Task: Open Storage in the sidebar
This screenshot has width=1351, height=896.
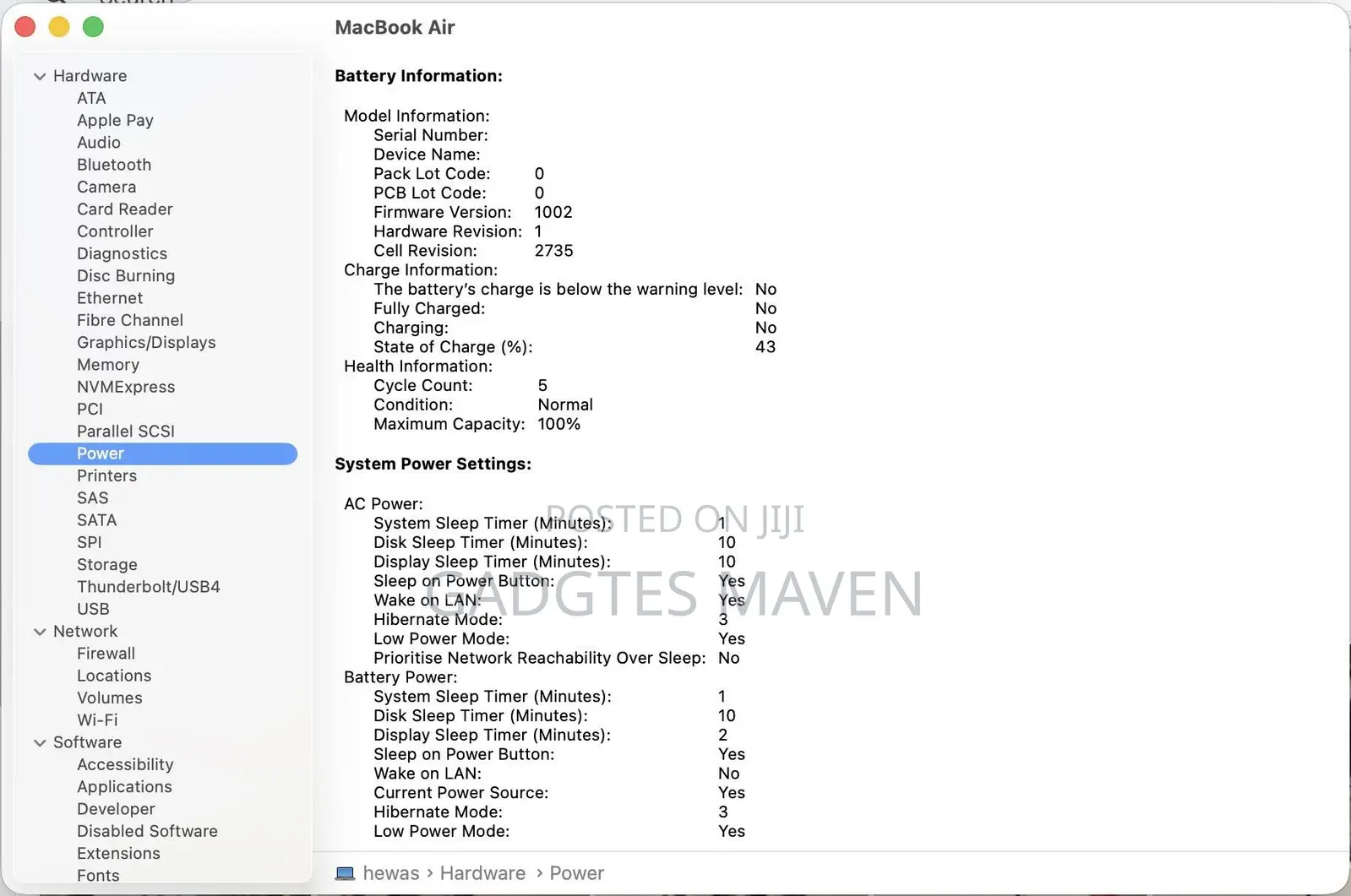Action: point(106,565)
